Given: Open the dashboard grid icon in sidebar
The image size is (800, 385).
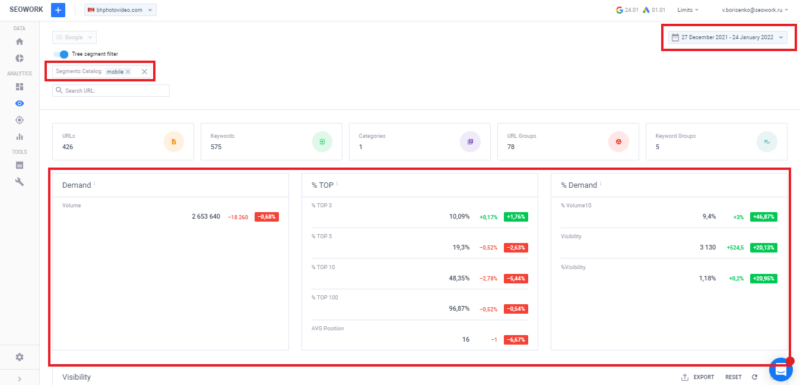Looking at the screenshot, I should [x=20, y=87].
